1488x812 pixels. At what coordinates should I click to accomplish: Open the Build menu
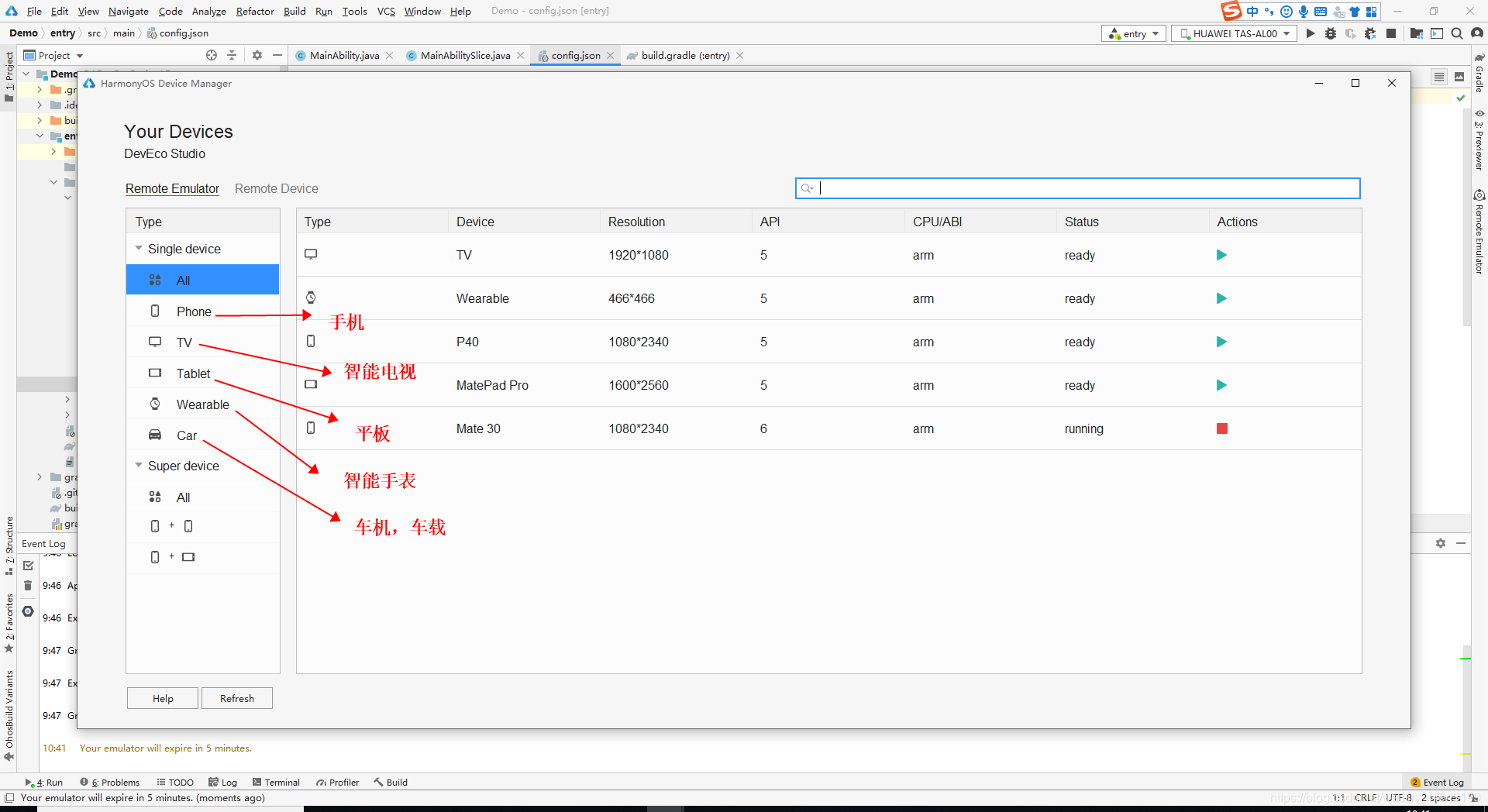point(294,11)
